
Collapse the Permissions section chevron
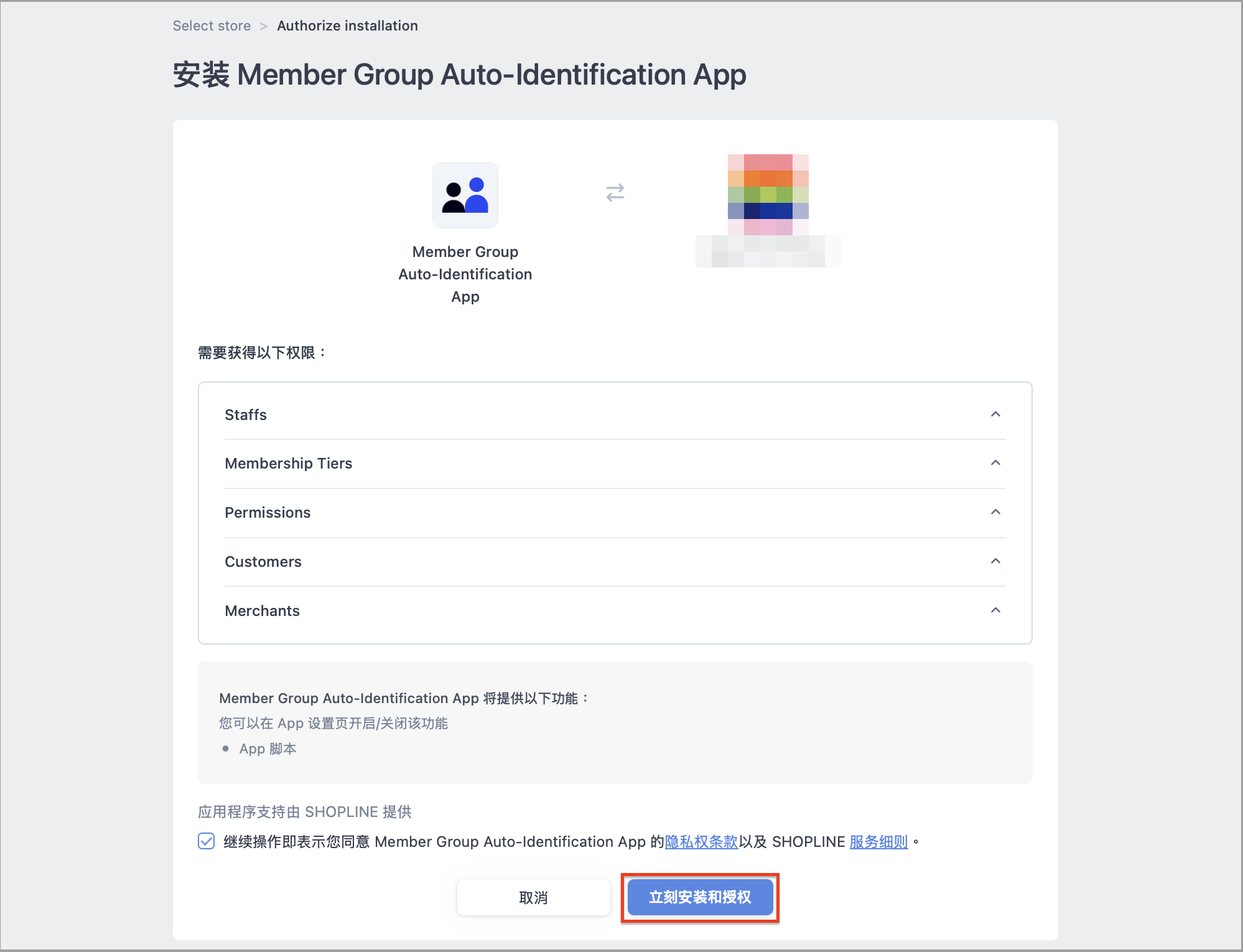[x=995, y=512]
